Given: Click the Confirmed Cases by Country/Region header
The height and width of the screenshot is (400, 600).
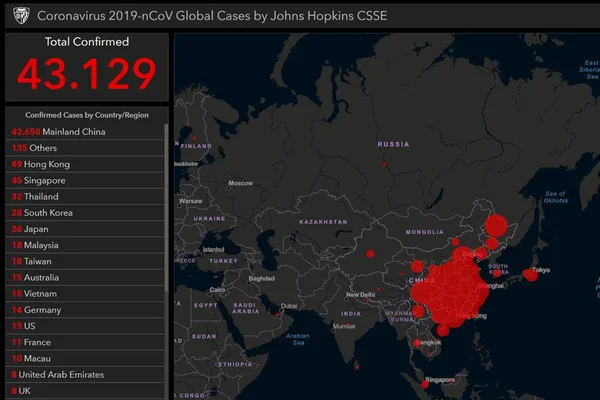Looking at the screenshot, I should 87,115.
